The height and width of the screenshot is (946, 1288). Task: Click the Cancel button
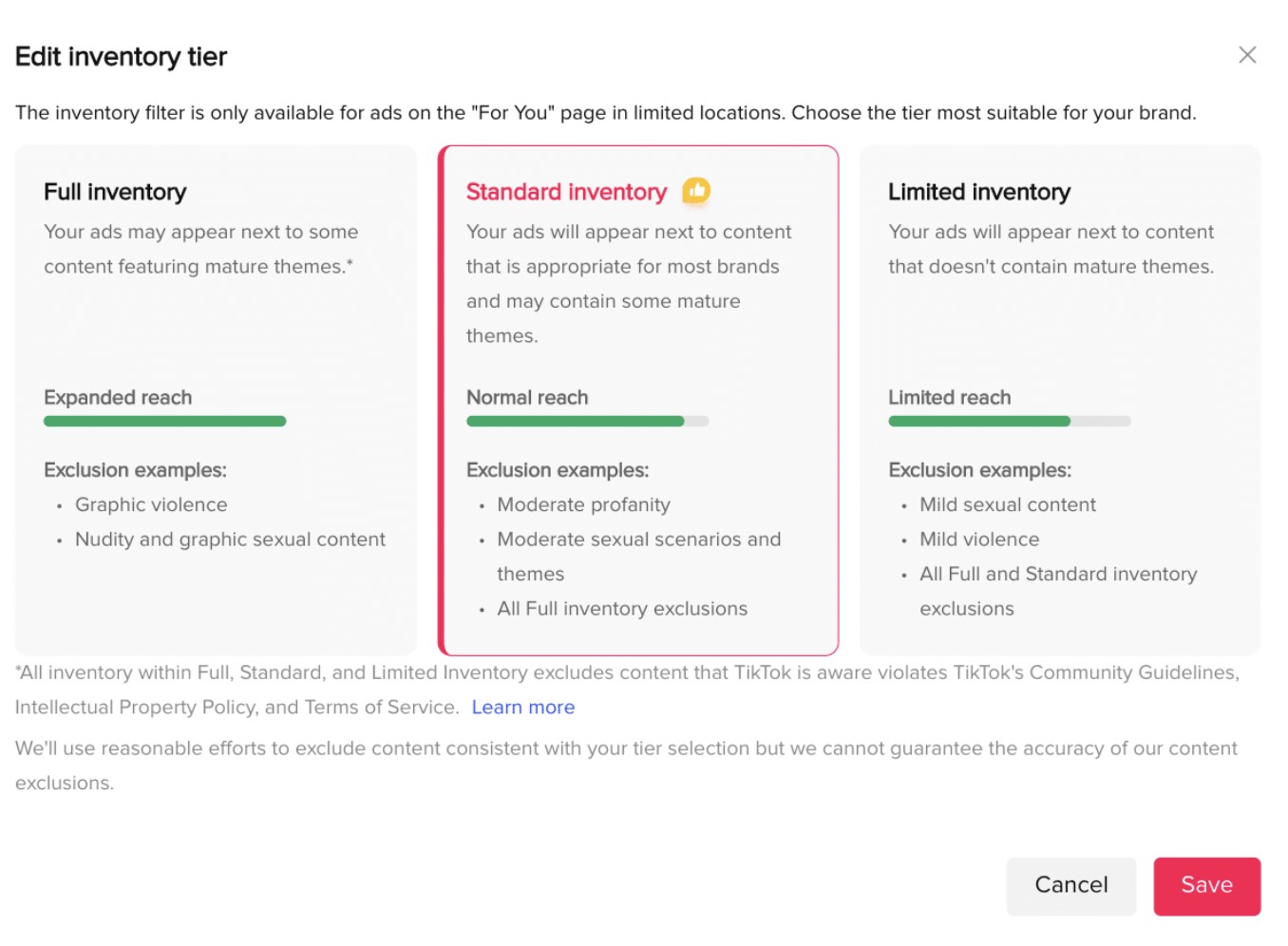[x=1070, y=885]
